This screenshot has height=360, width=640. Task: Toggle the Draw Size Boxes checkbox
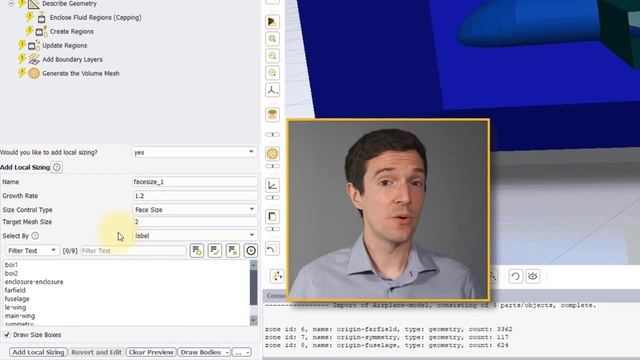coord(7,335)
